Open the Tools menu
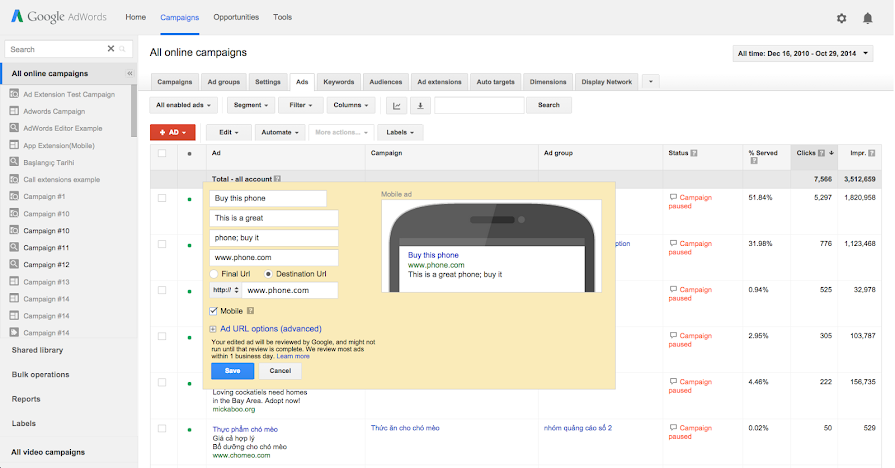The image size is (895, 468). 283,17
